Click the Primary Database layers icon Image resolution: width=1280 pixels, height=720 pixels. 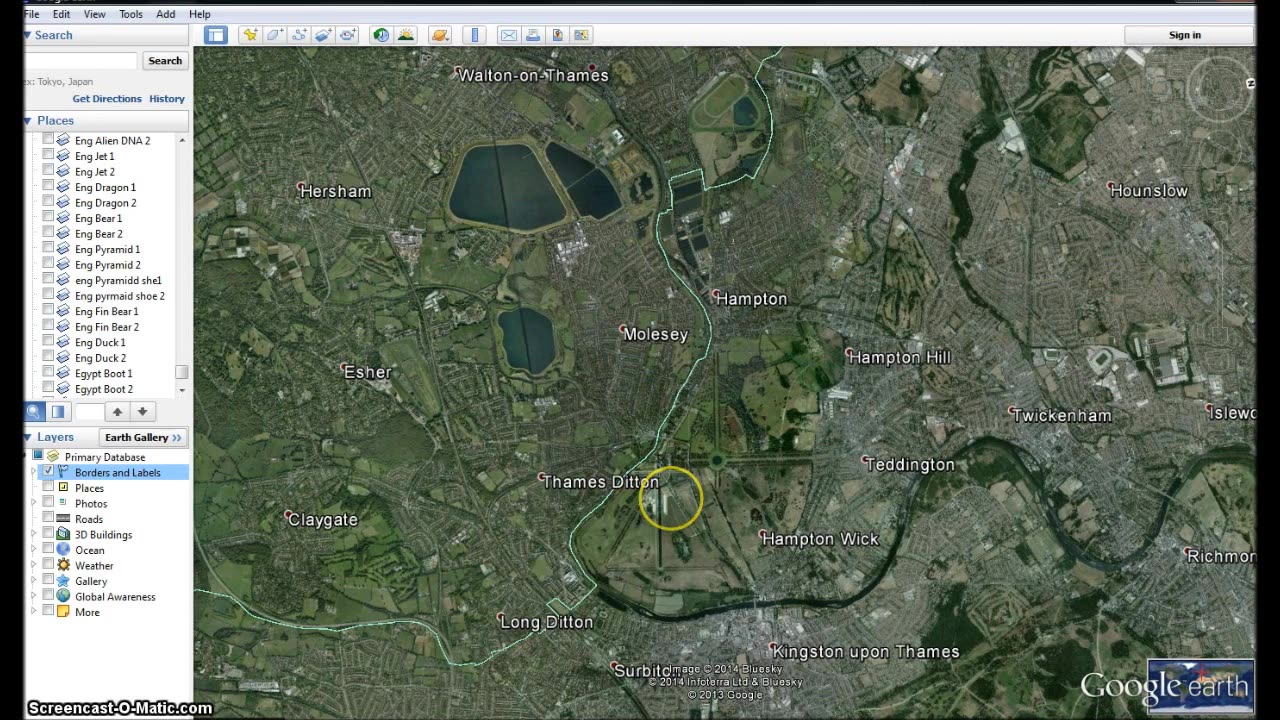tap(53, 456)
